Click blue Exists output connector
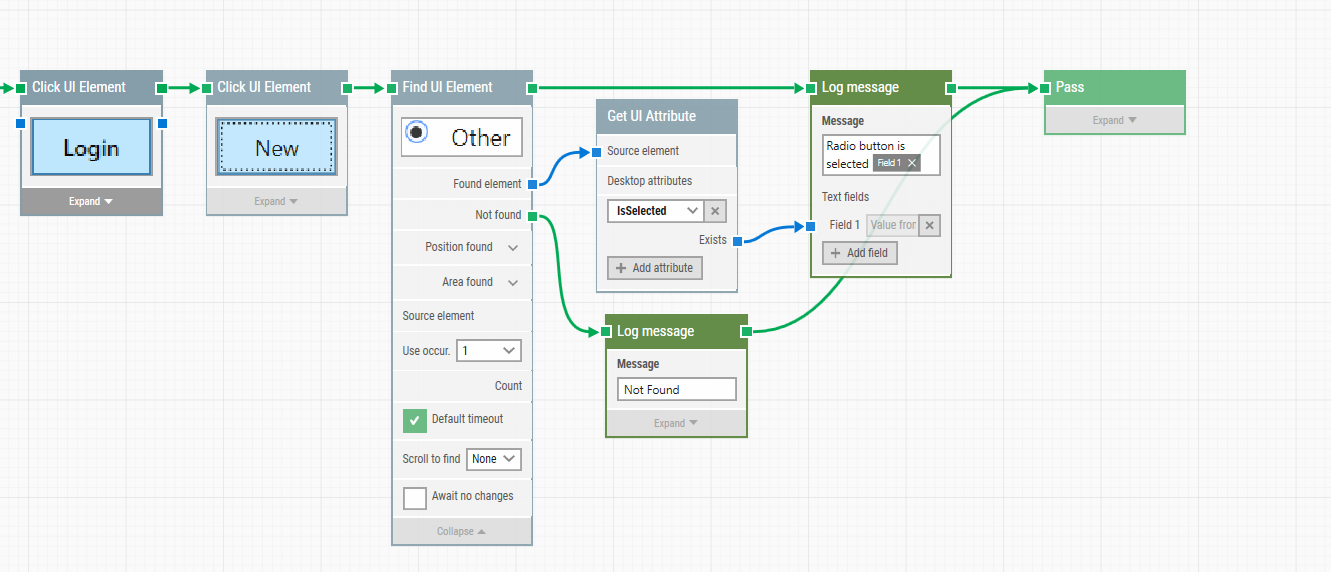This screenshot has width=1331, height=572. click(x=737, y=241)
